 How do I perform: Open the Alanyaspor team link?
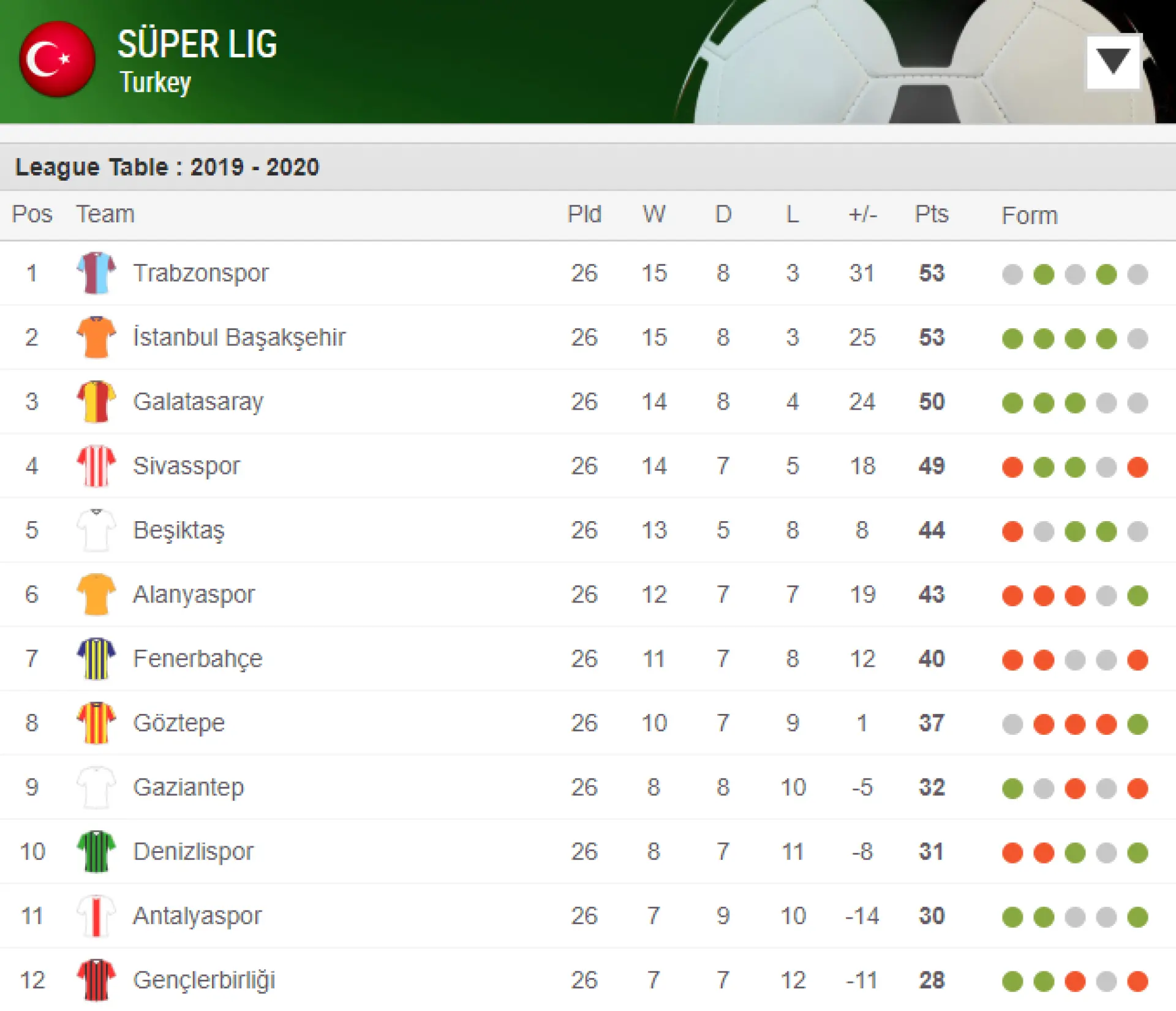coord(194,595)
